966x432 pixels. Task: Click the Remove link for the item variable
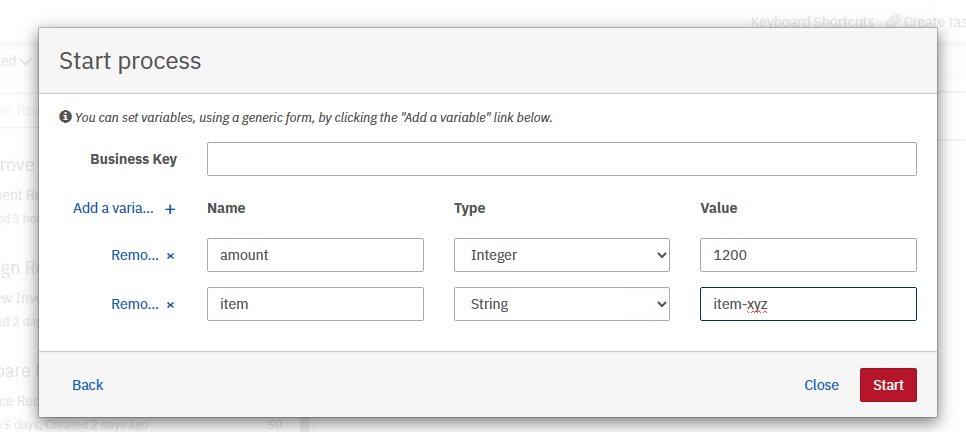134,304
